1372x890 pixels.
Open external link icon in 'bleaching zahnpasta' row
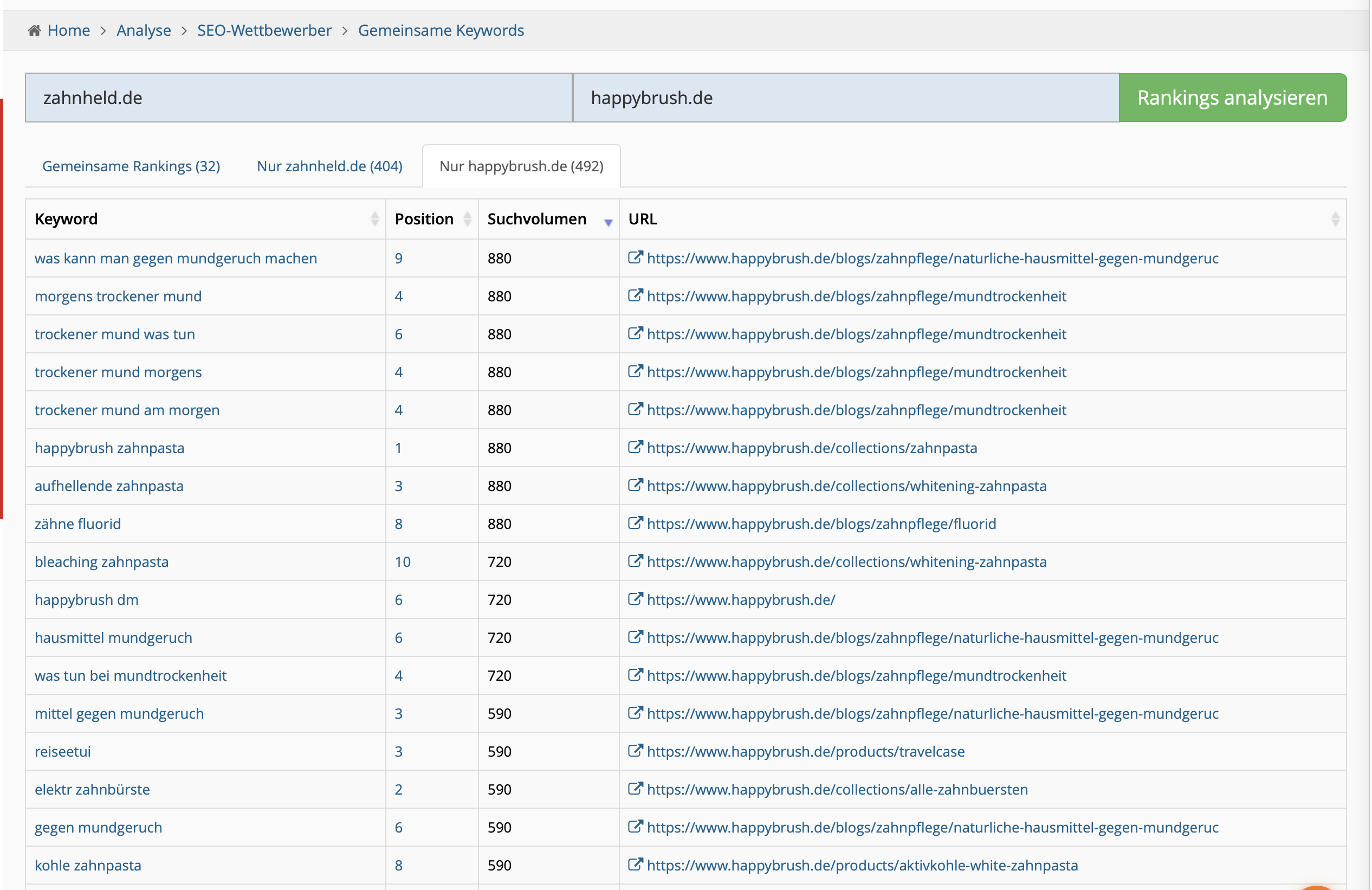[635, 560]
